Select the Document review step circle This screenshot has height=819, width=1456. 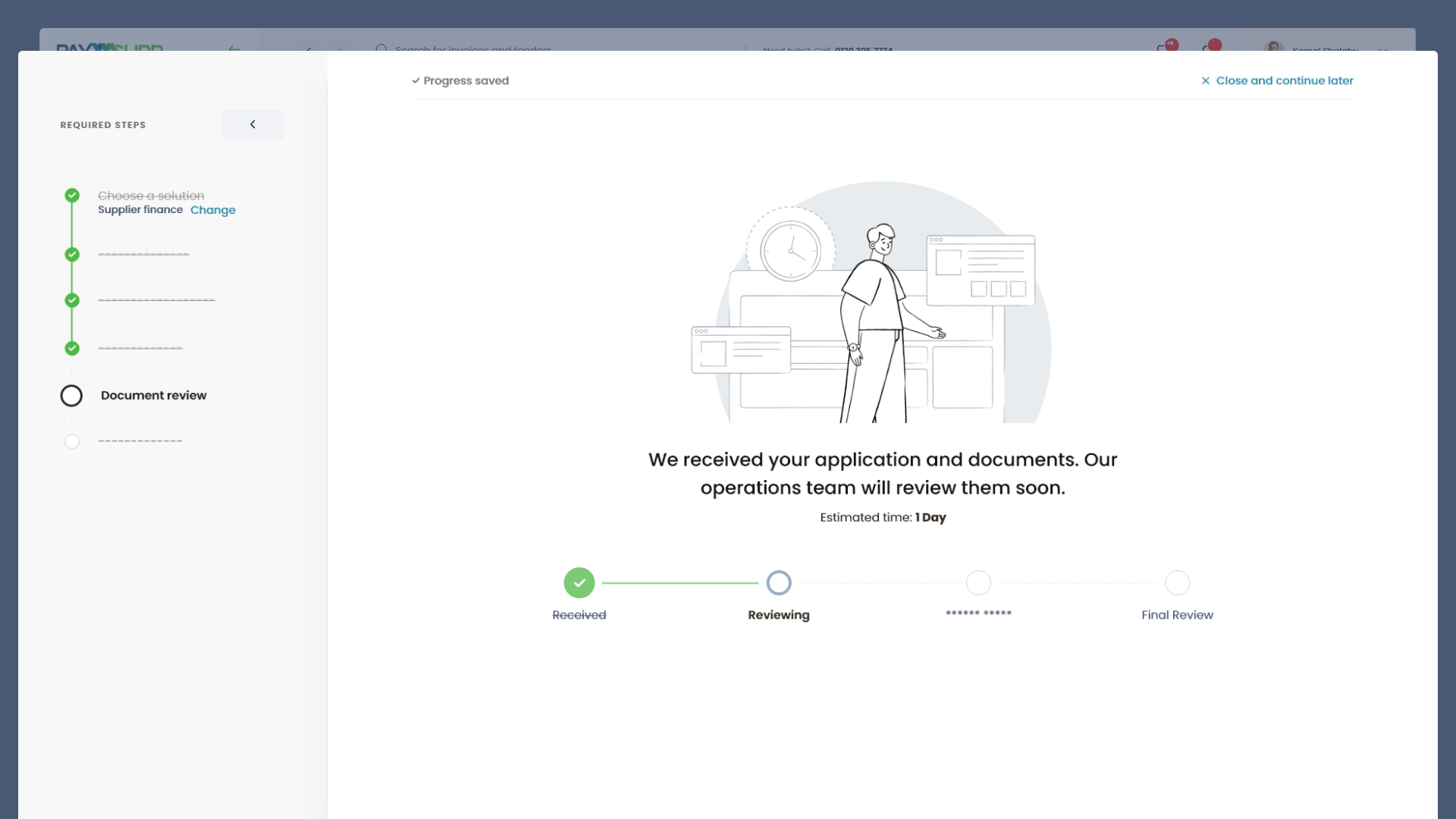coord(71,396)
